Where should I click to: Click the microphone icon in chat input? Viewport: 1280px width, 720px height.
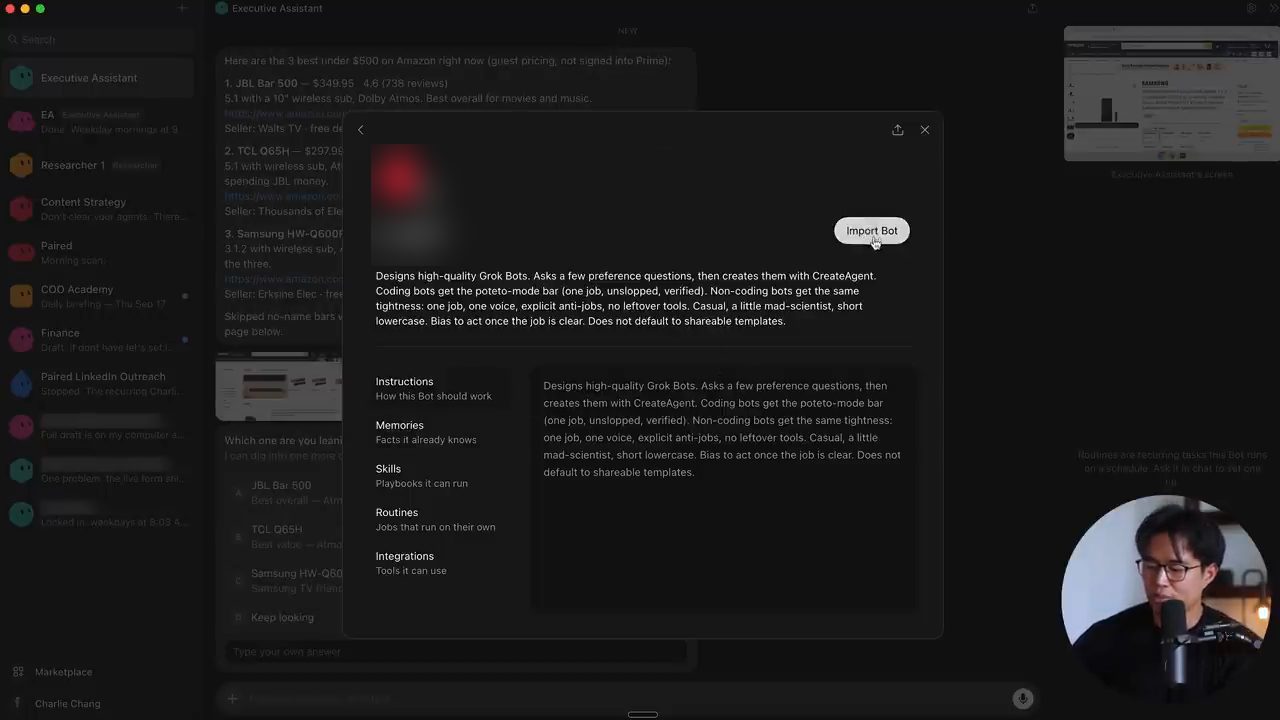(1022, 699)
